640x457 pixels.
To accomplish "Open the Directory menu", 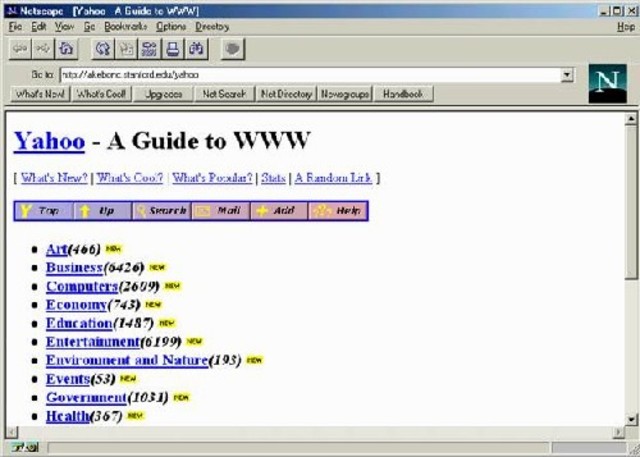I will 212,27.
